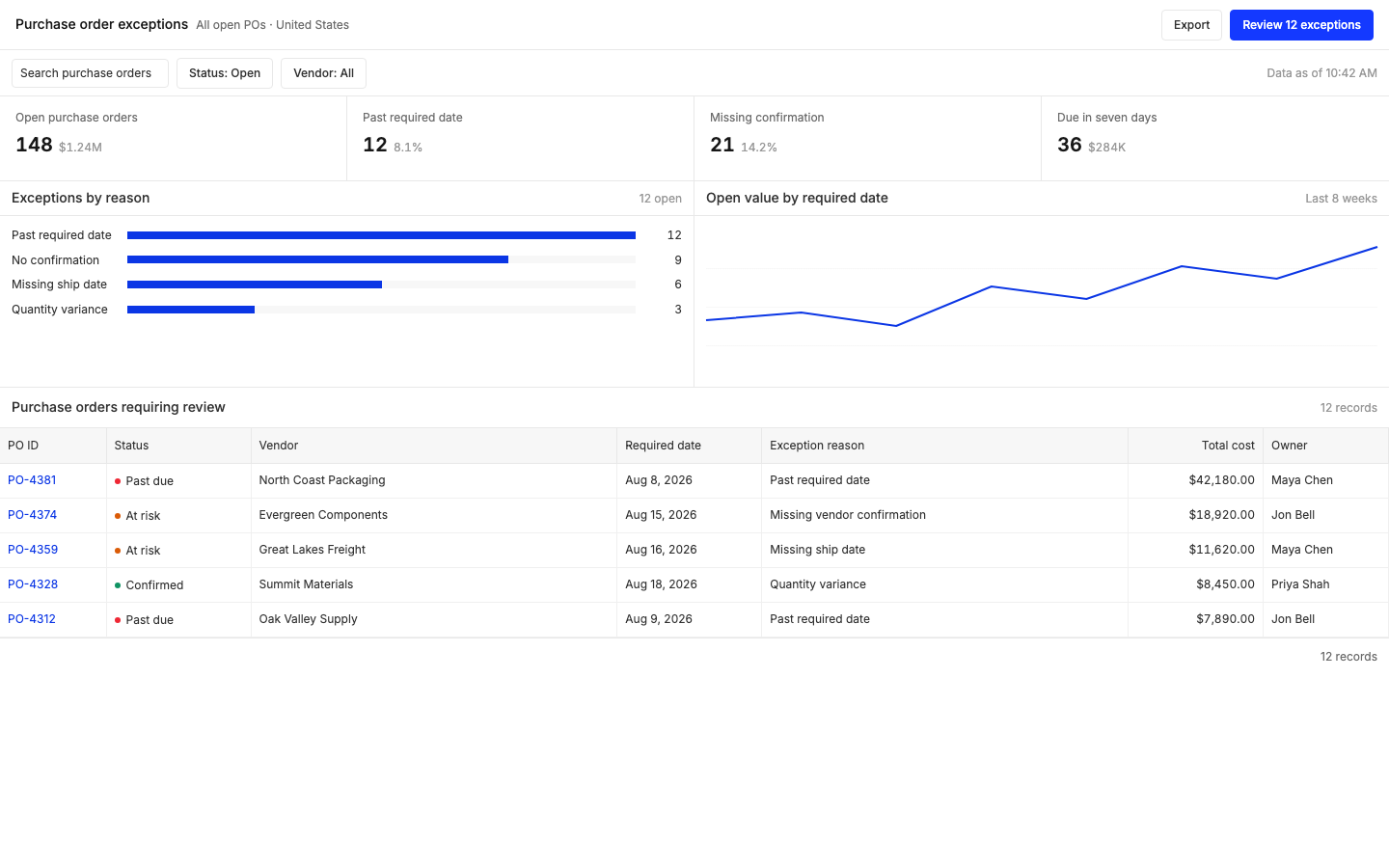Open purchase order PO-4312
Screen dimensions: 1389x868
pos(32,619)
